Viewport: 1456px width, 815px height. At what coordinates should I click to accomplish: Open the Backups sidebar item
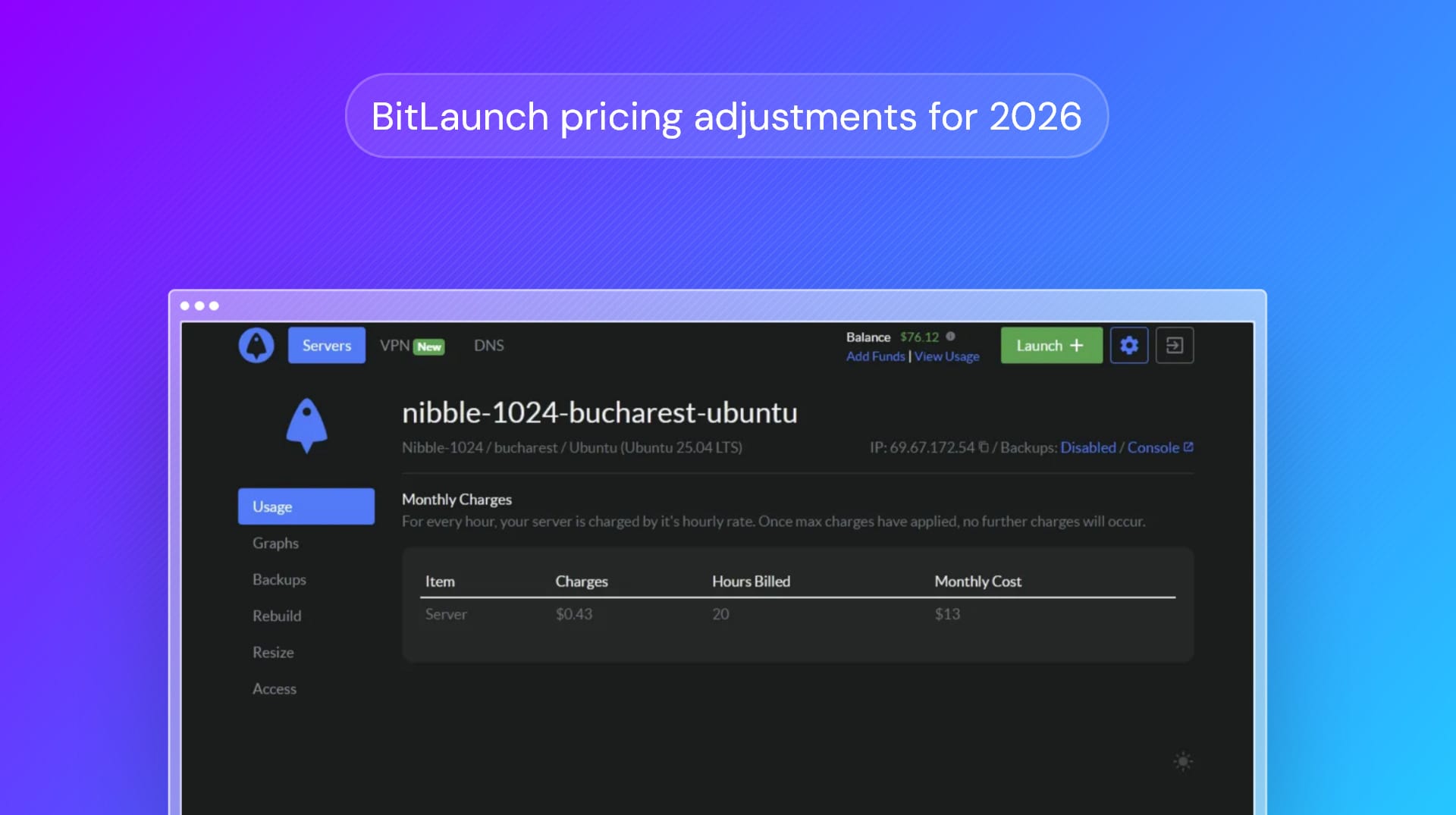(x=279, y=579)
